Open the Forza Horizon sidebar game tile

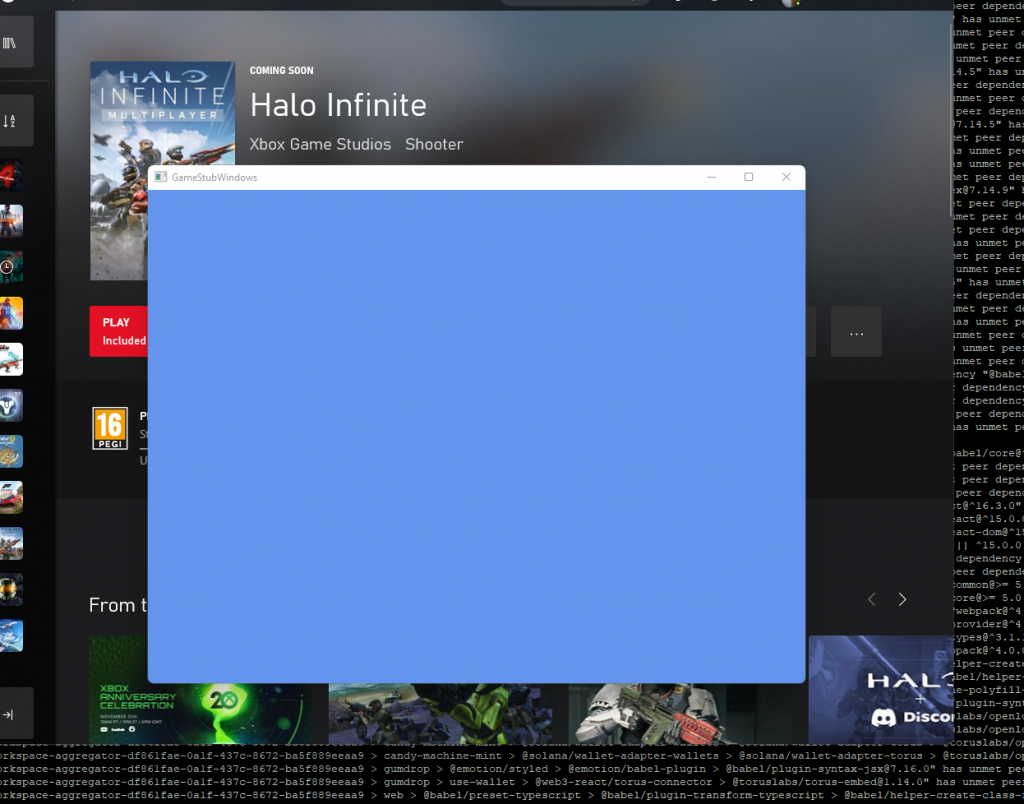(x=11, y=498)
